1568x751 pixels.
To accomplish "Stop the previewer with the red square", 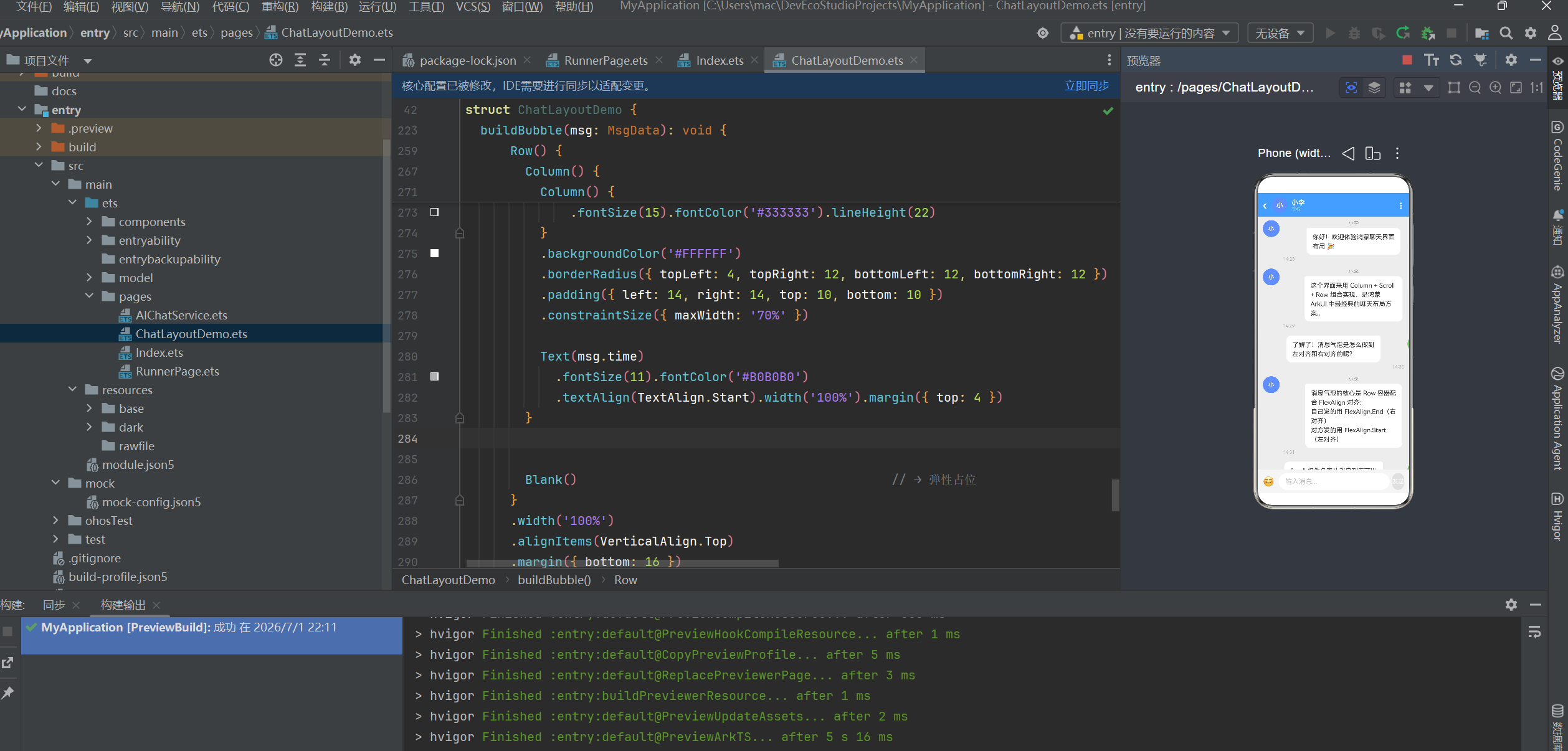I will click(1407, 60).
